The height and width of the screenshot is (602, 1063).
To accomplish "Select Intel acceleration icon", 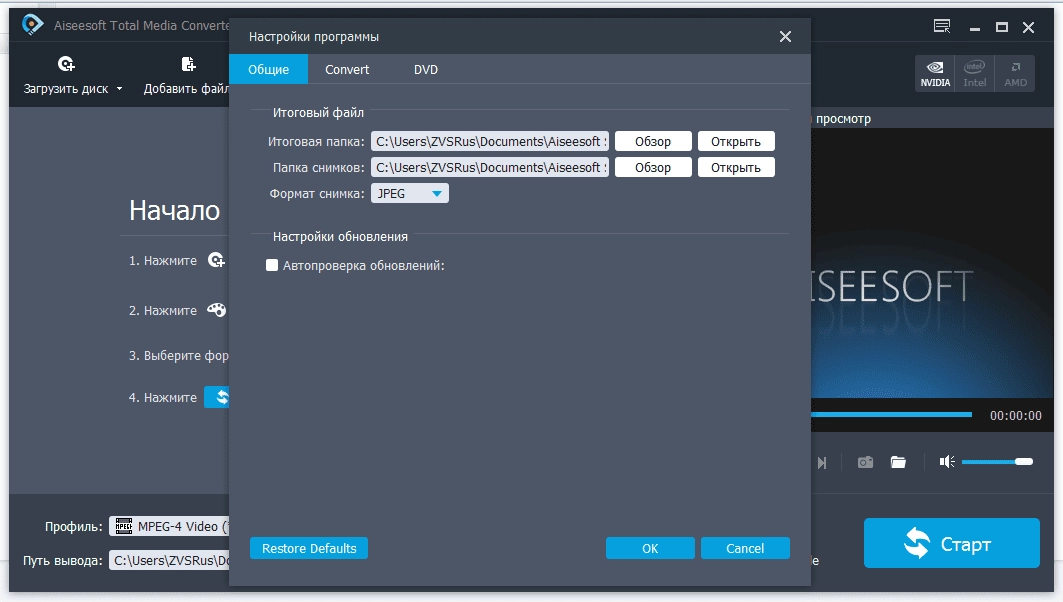I will [x=974, y=74].
